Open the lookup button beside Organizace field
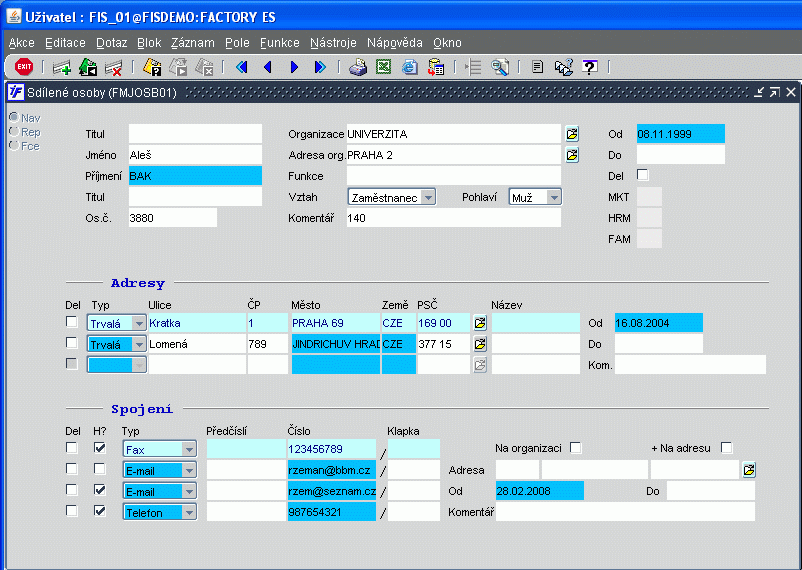Image resolution: width=802 pixels, height=570 pixels. click(x=572, y=134)
